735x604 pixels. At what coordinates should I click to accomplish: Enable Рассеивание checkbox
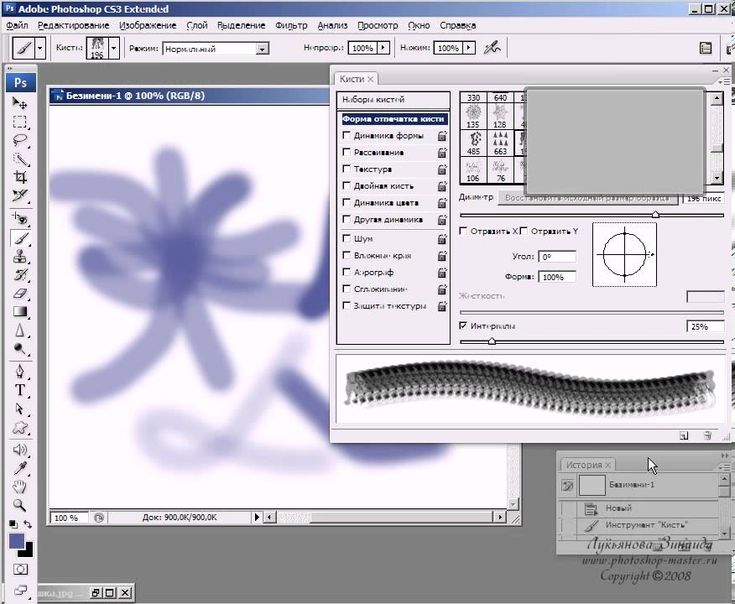pyautogui.click(x=347, y=152)
